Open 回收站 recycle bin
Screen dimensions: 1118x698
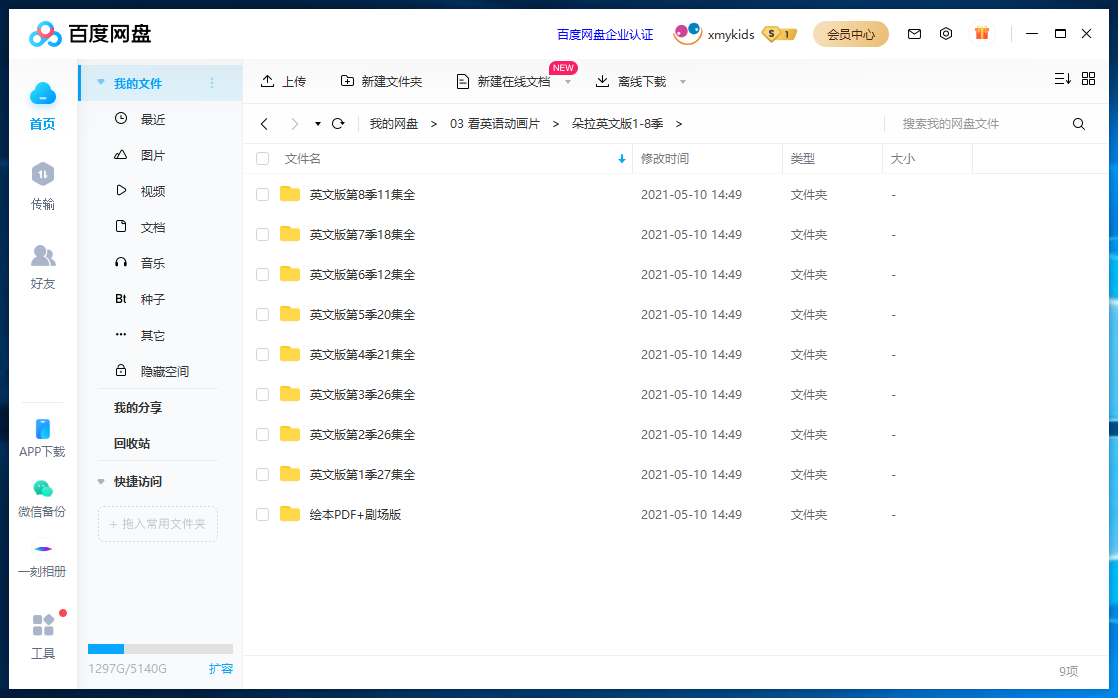point(132,443)
